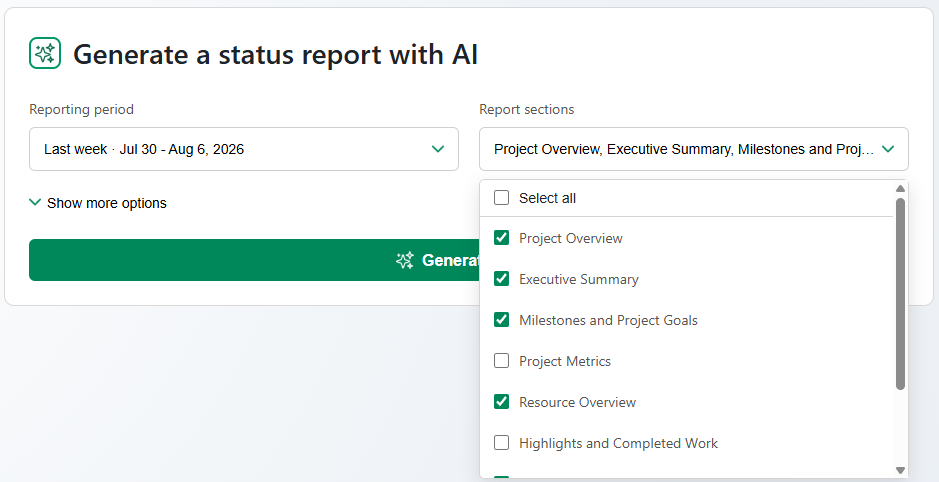Uncheck the Resource Overview checkbox
Screen dimensions: 939x482
[x=501, y=401]
